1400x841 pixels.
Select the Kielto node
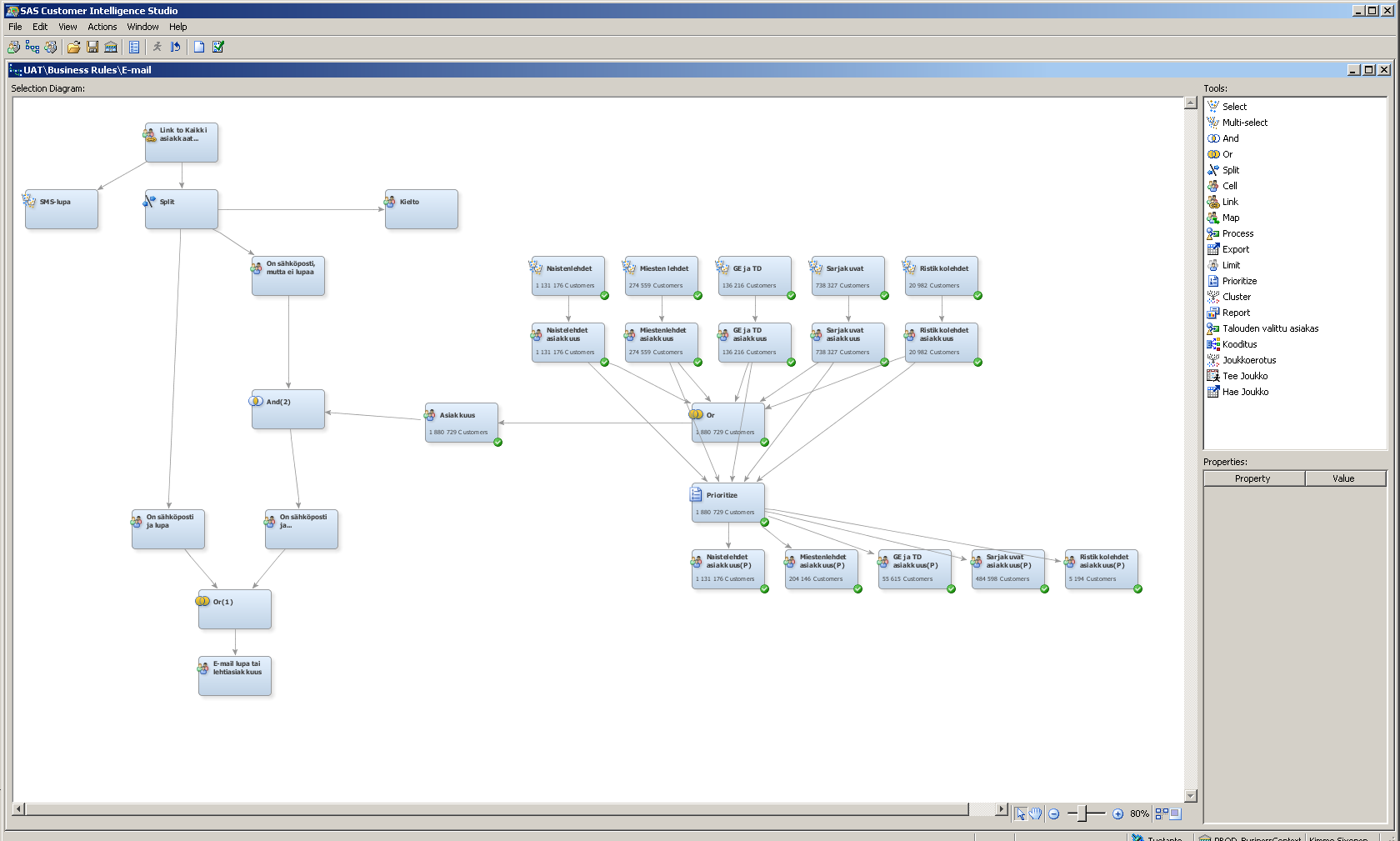coord(421,209)
